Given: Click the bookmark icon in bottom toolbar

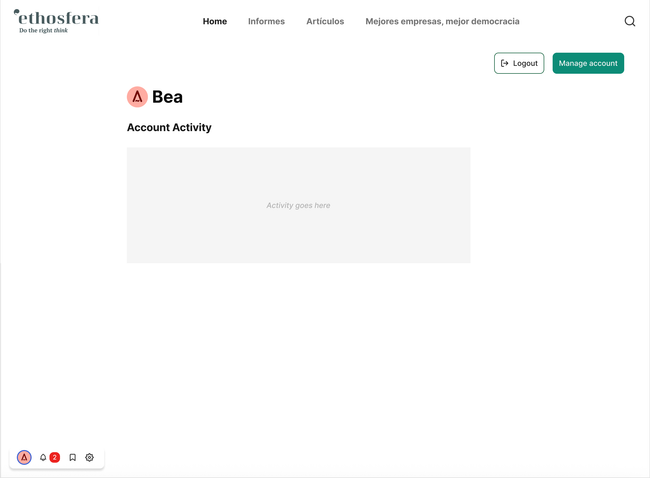Looking at the screenshot, I should click(x=72, y=457).
